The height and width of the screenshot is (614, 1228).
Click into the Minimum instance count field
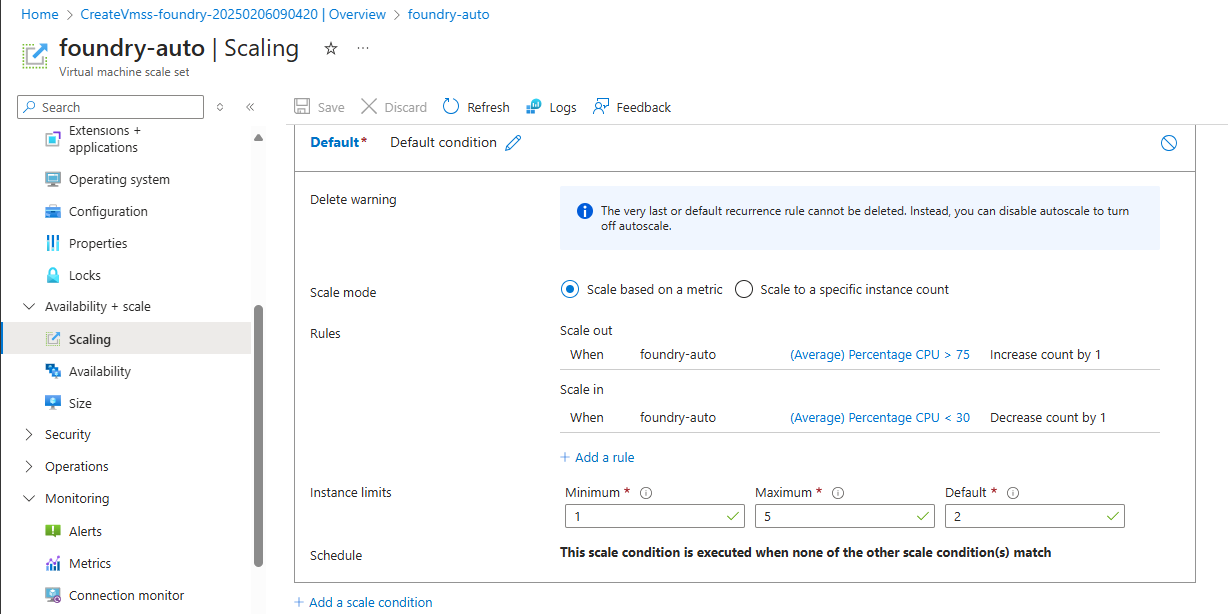655,516
